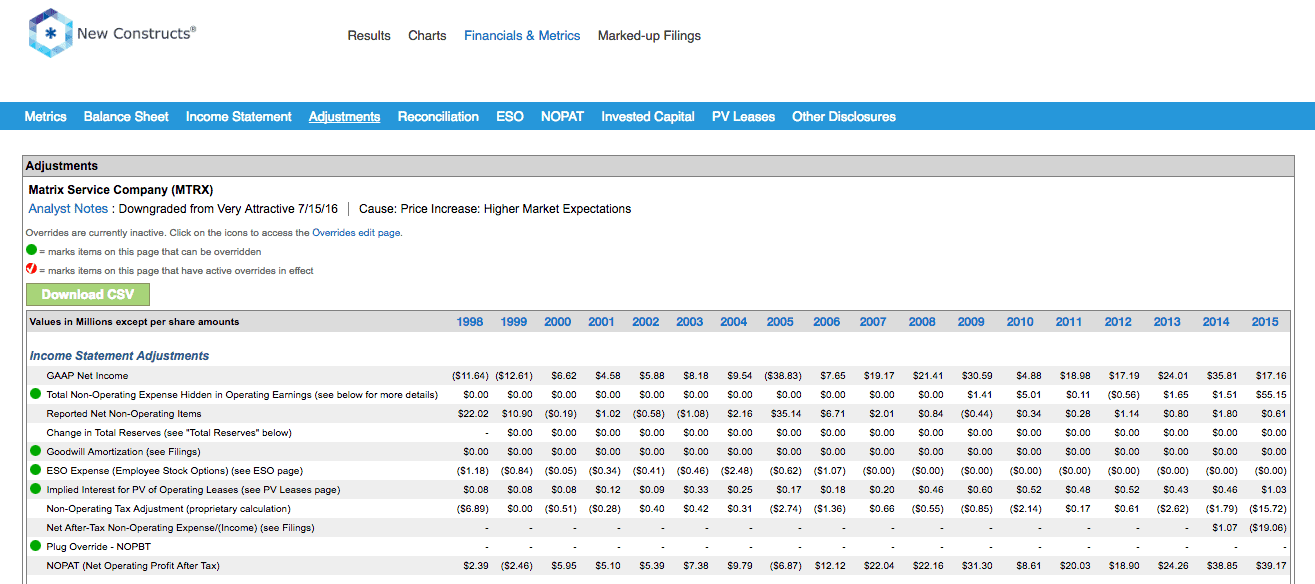Viewport: 1315px width, 584px height.
Task: Open the NOPAT tab
Action: click(562, 117)
